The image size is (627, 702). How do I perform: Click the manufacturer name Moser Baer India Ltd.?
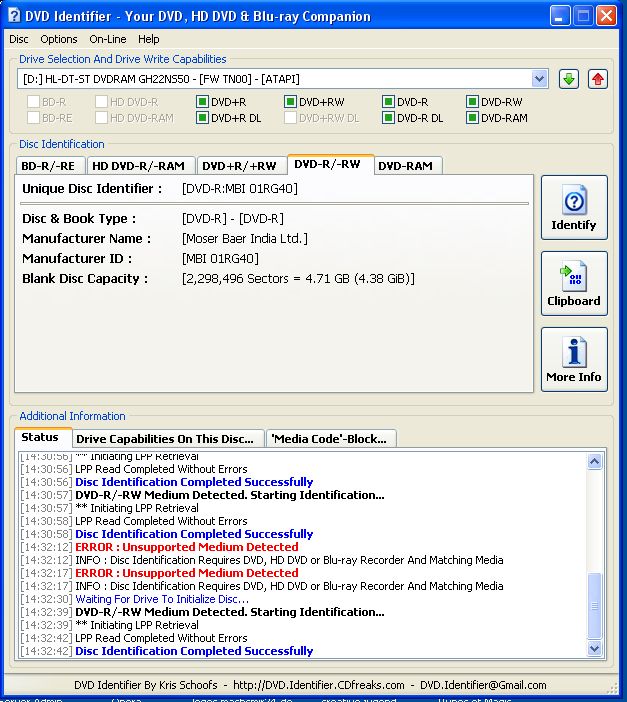coord(245,238)
